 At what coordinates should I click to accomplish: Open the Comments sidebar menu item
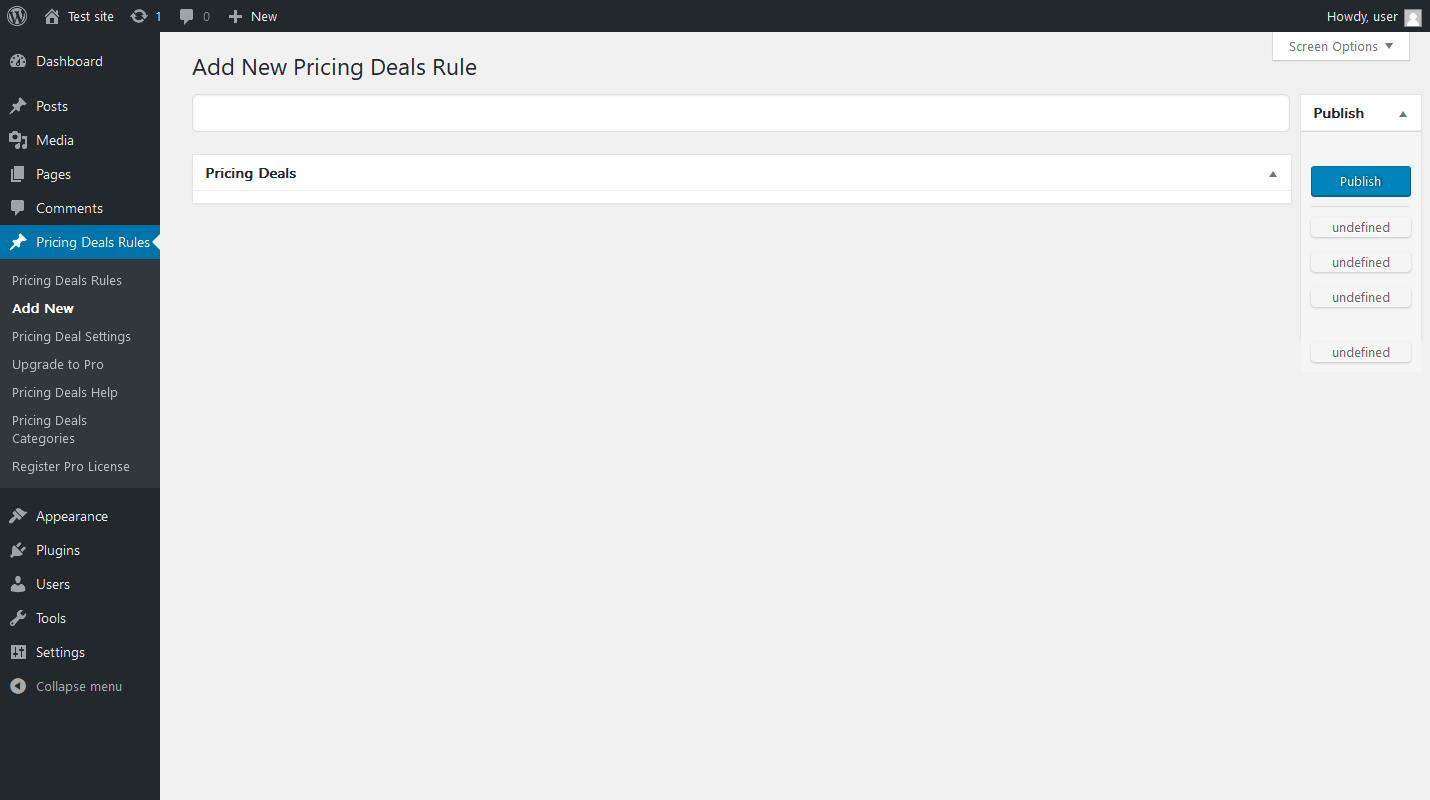pyautogui.click(x=80, y=208)
